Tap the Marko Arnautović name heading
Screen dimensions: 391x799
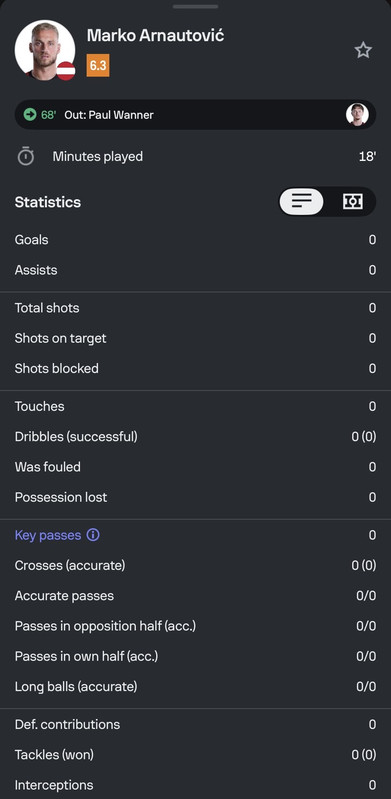coord(155,36)
